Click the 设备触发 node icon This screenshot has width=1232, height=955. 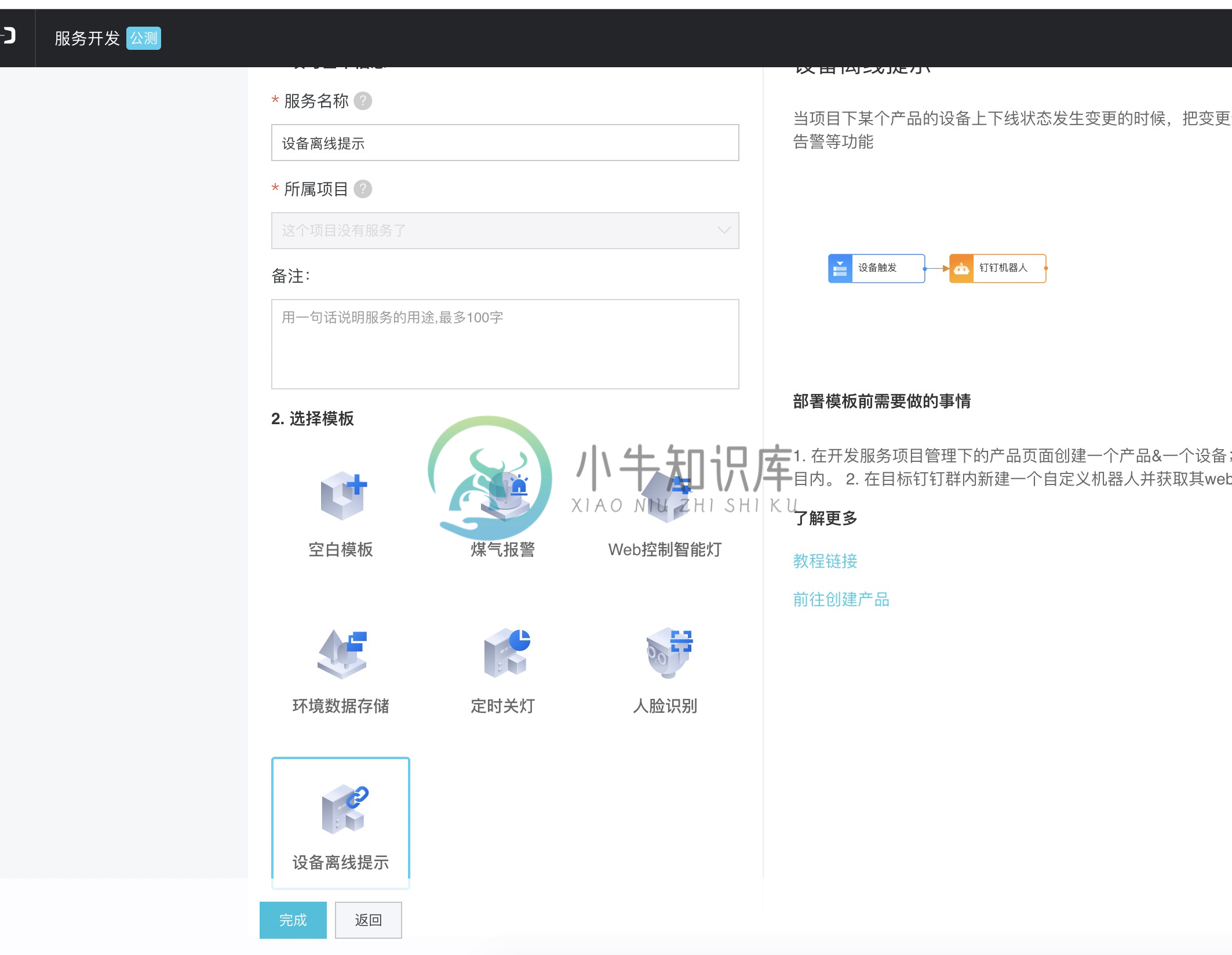coord(840,268)
